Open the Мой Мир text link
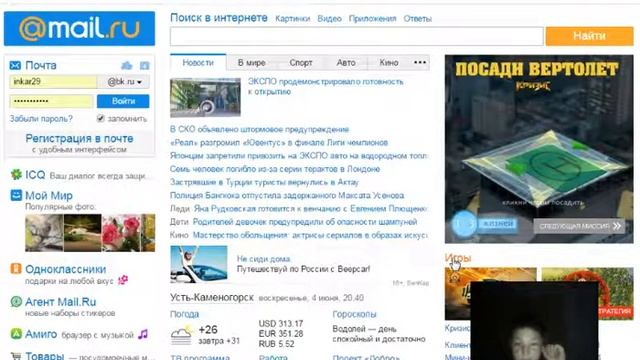 [49, 196]
